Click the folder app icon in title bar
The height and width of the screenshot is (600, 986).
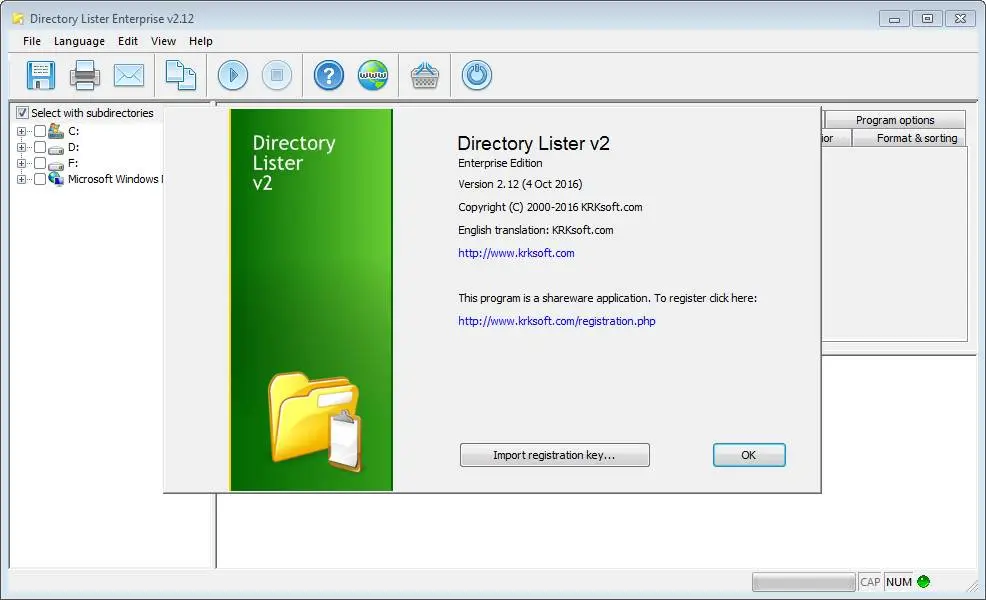[x=18, y=18]
